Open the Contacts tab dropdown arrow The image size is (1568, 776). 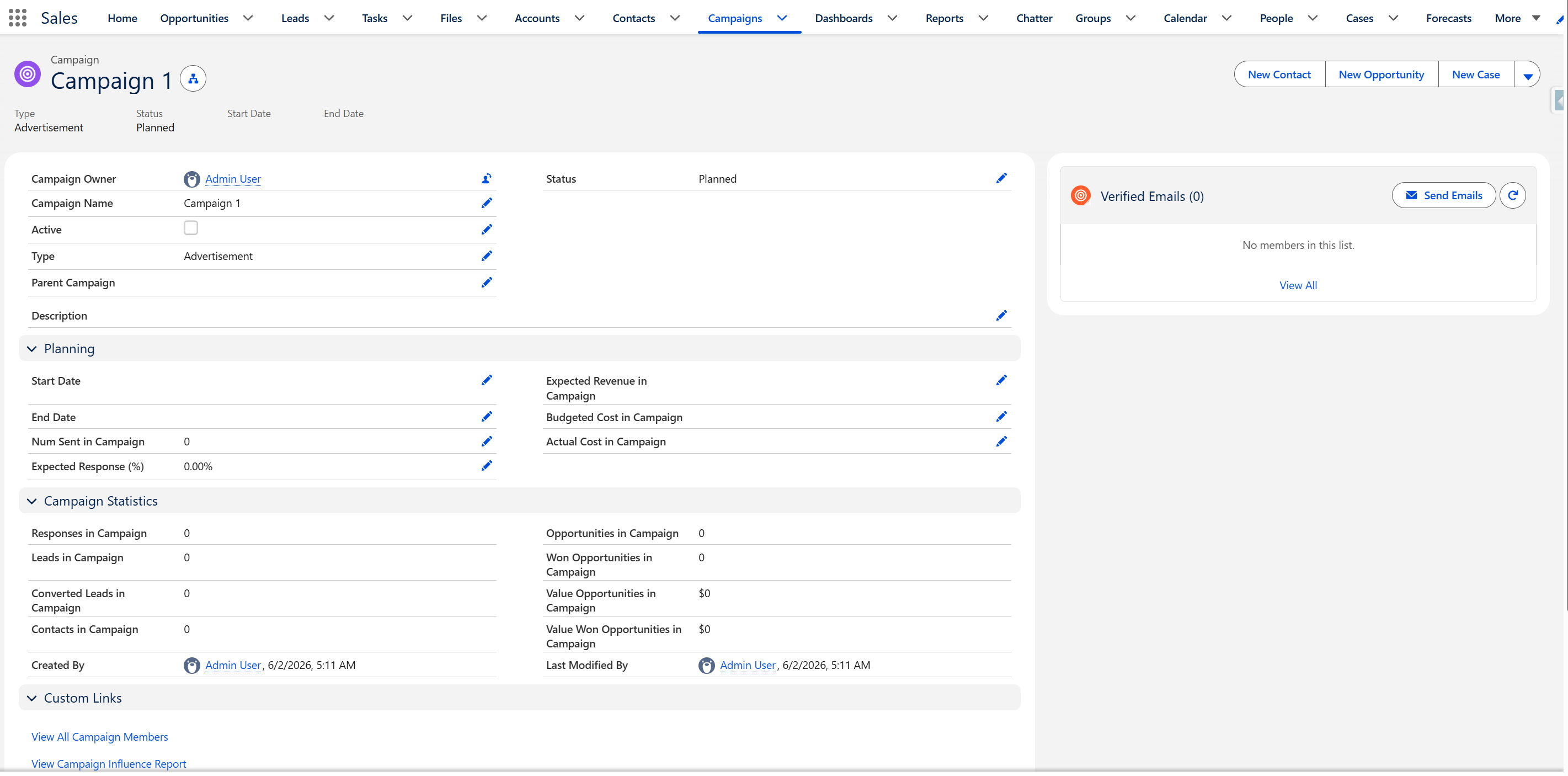pyautogui.click(x=675, y=18)
